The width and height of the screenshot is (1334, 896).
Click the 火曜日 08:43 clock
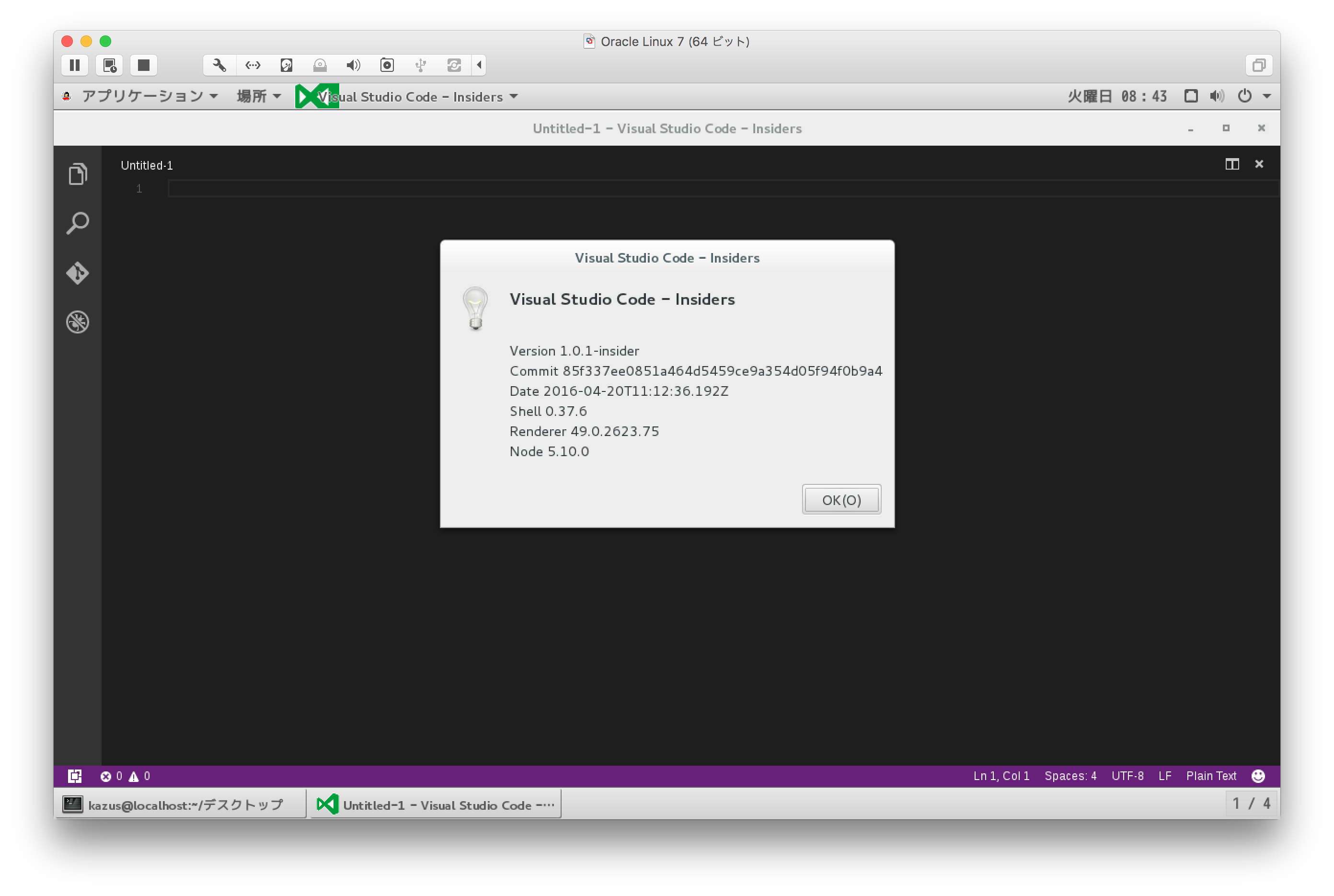tap(1117, 96)
